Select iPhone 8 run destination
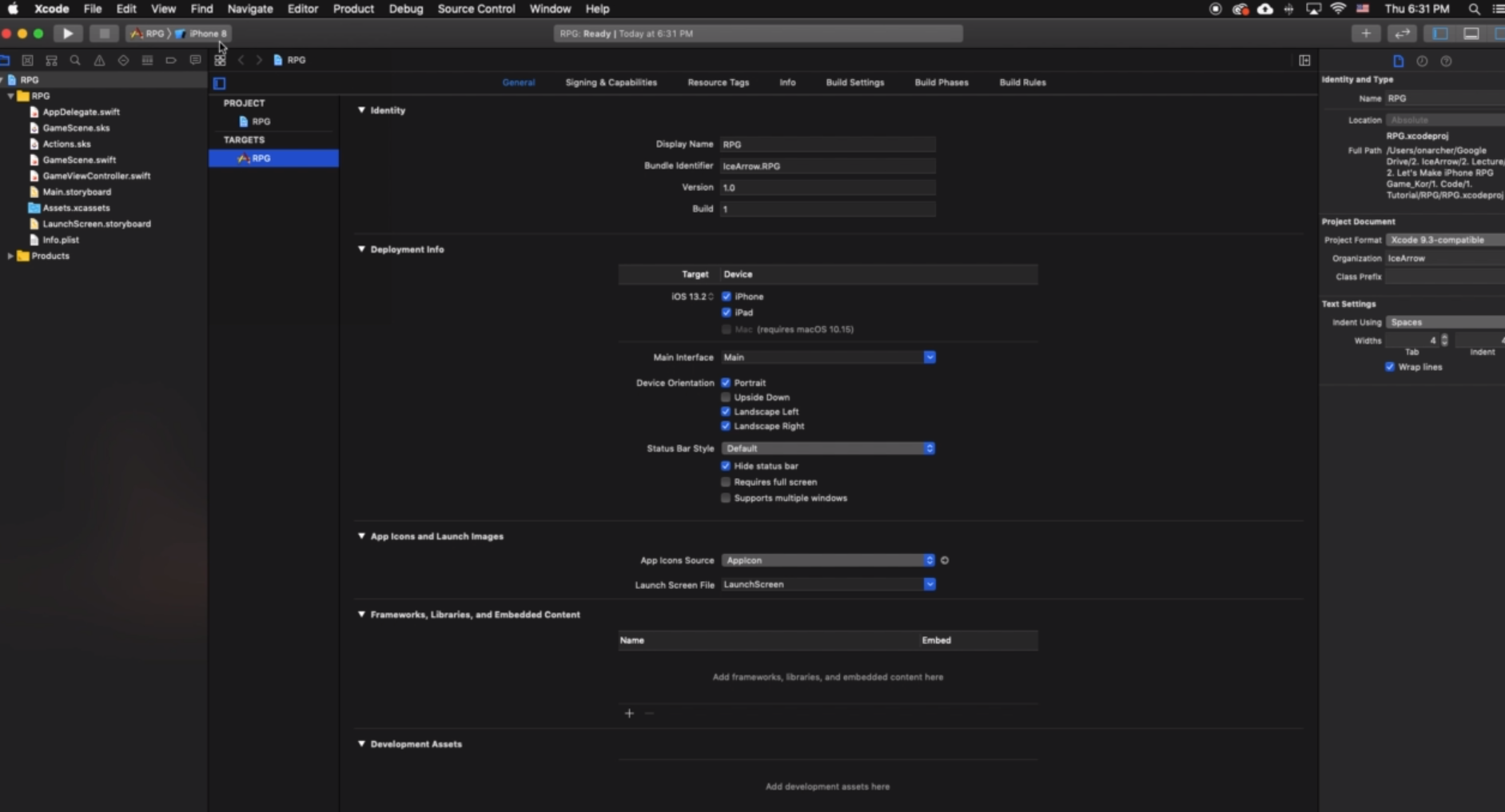 pos(203,34)
